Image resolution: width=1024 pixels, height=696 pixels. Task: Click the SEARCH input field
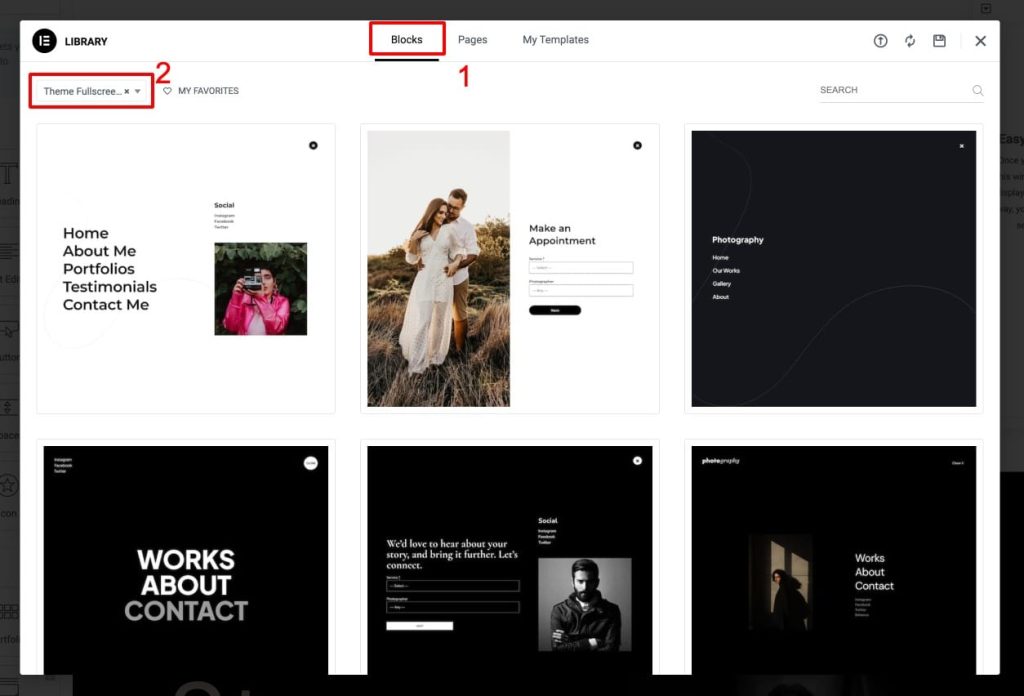890,90
